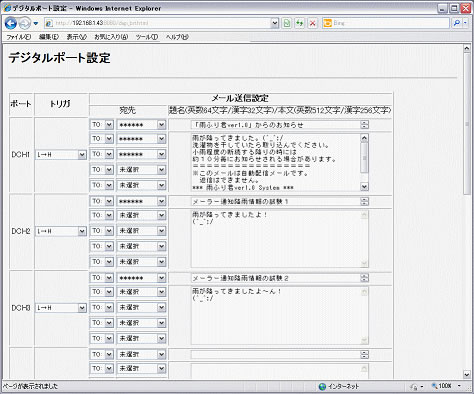
Task: Click the DCH3 port label
Action: click(x=21, y=308)
